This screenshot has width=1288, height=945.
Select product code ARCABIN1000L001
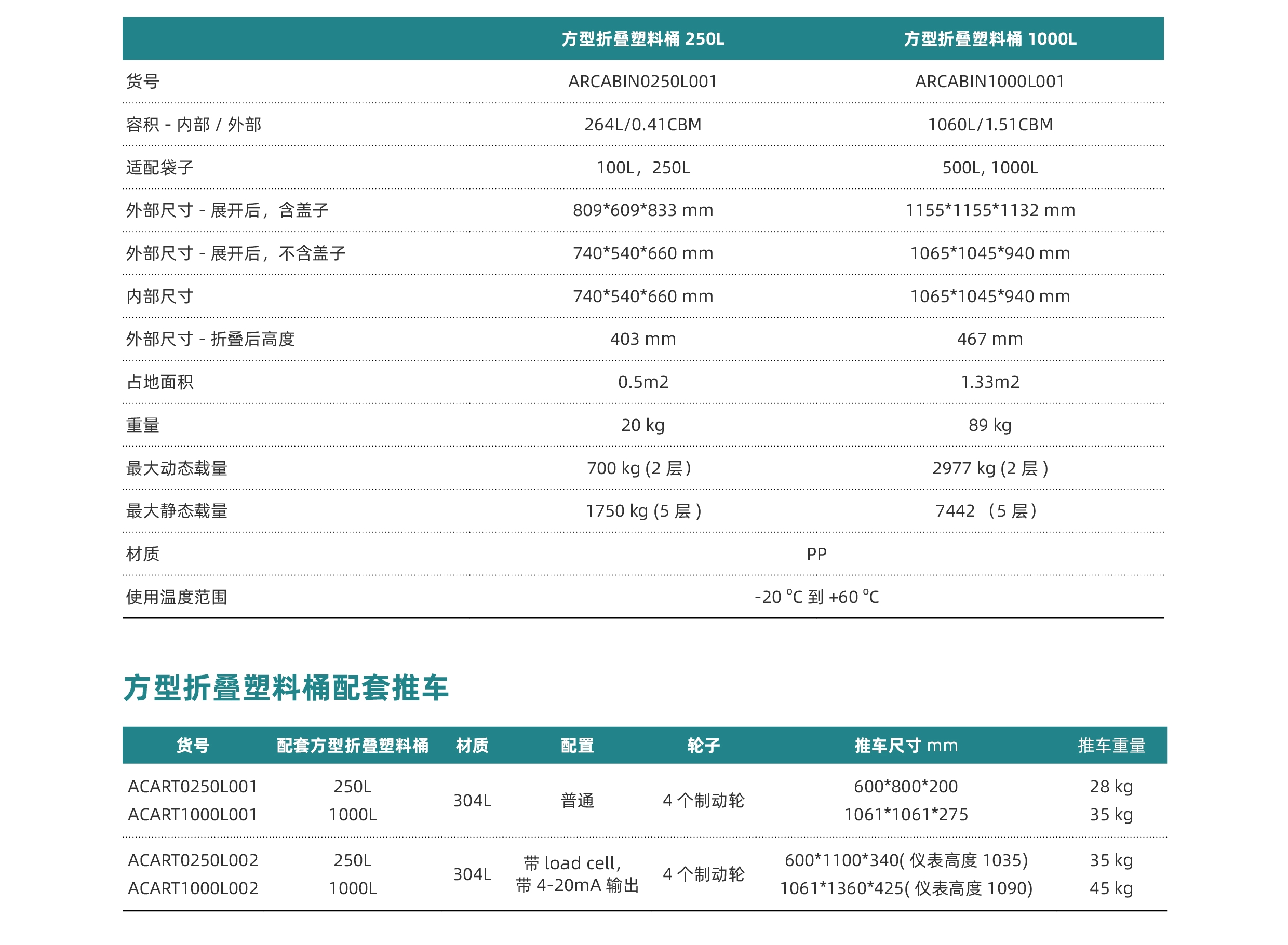[989, 82]
